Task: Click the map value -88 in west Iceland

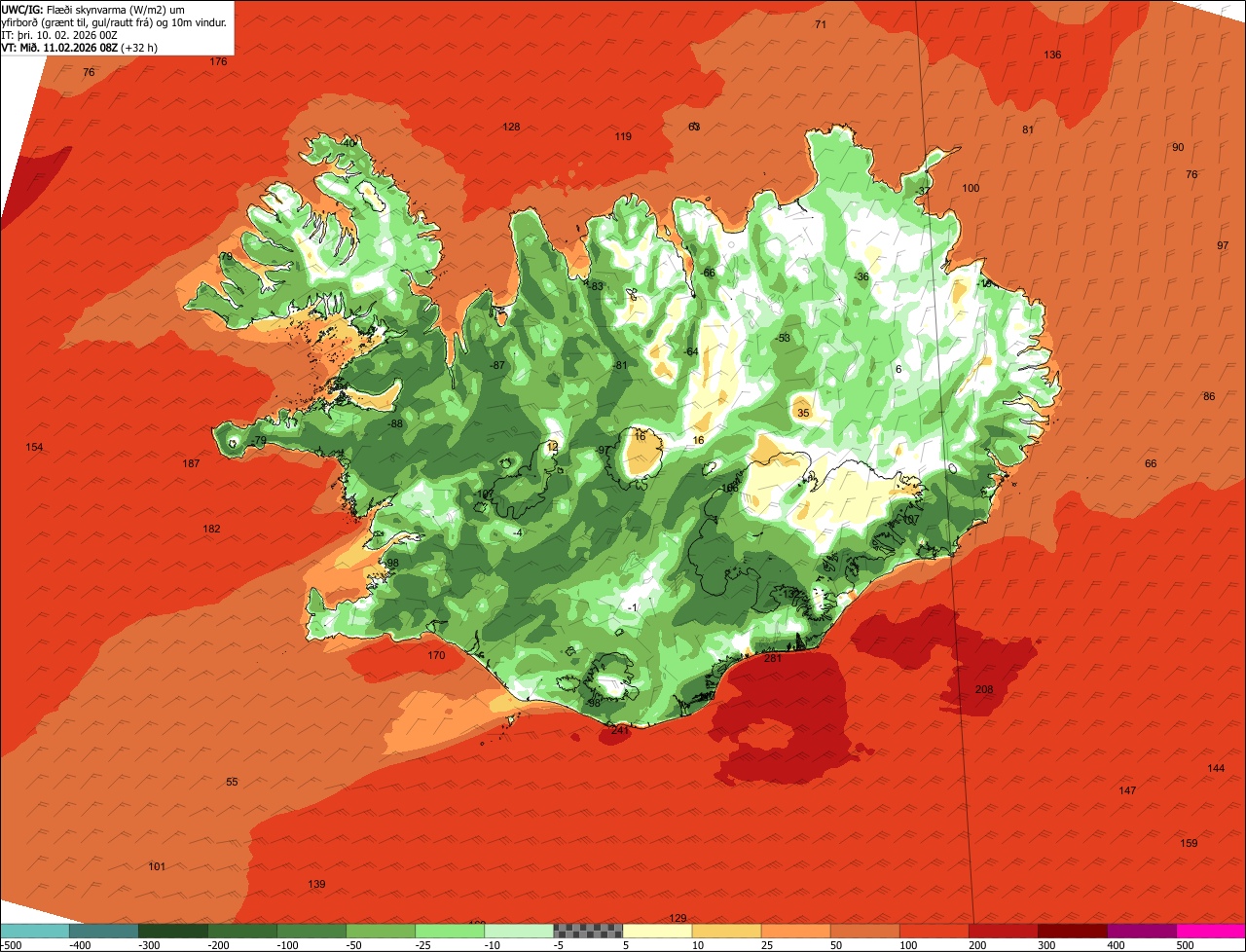Action: click(x=395, y=423)
